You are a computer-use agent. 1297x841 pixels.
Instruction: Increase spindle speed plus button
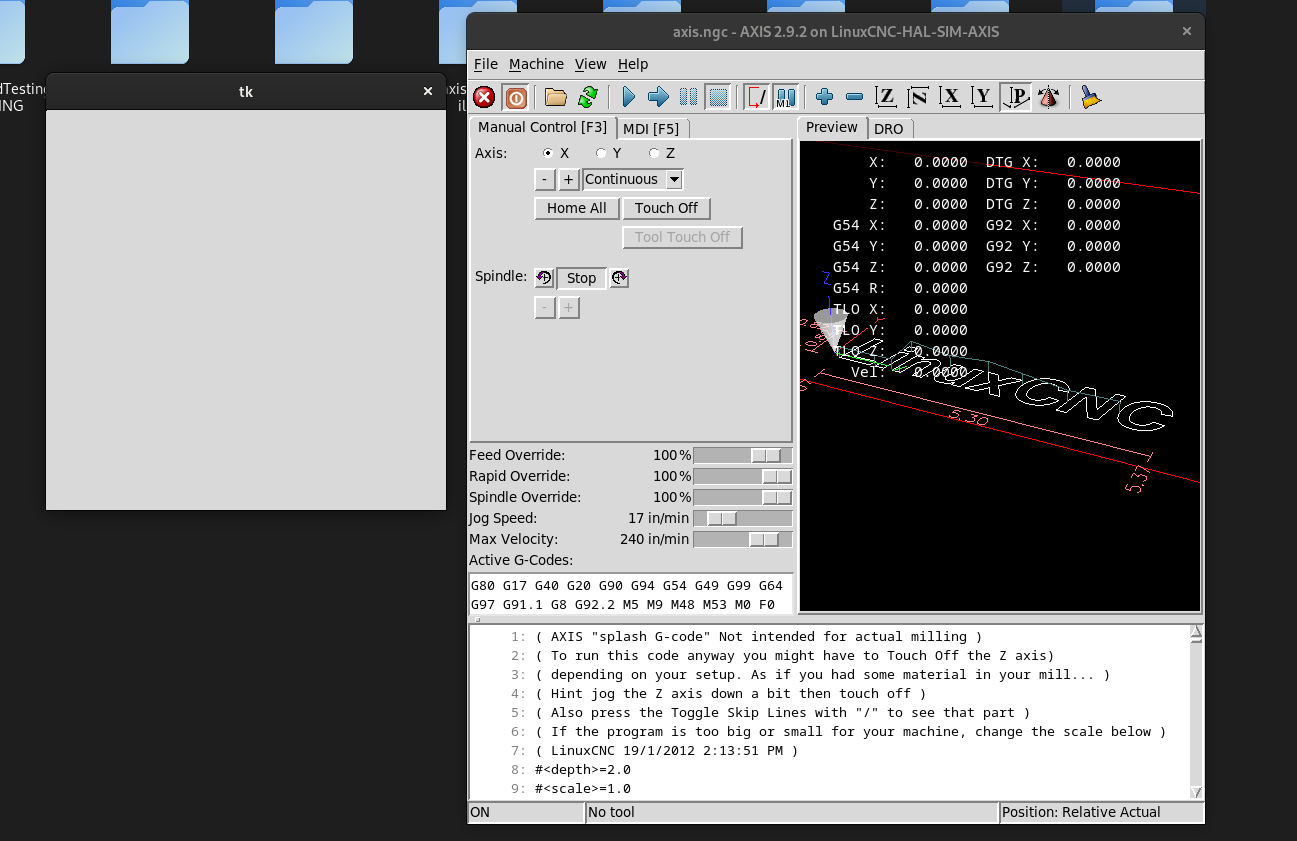click(x=568, y=308)
